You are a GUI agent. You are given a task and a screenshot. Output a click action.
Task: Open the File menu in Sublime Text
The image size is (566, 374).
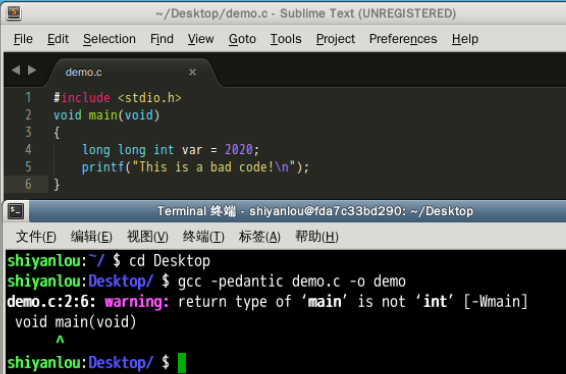[x=23, y=39]
